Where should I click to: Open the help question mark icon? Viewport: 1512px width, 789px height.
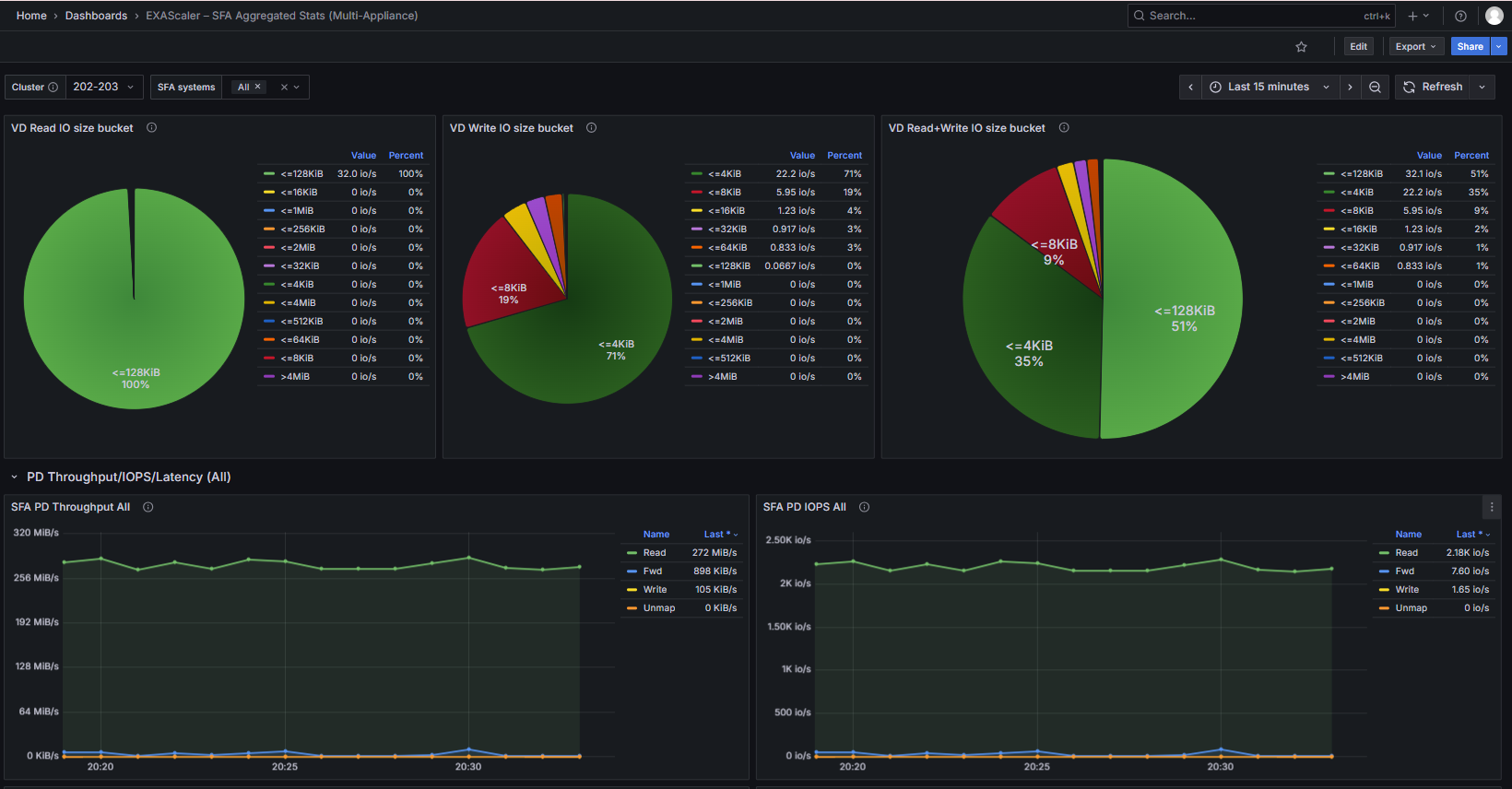(1460, 16)
